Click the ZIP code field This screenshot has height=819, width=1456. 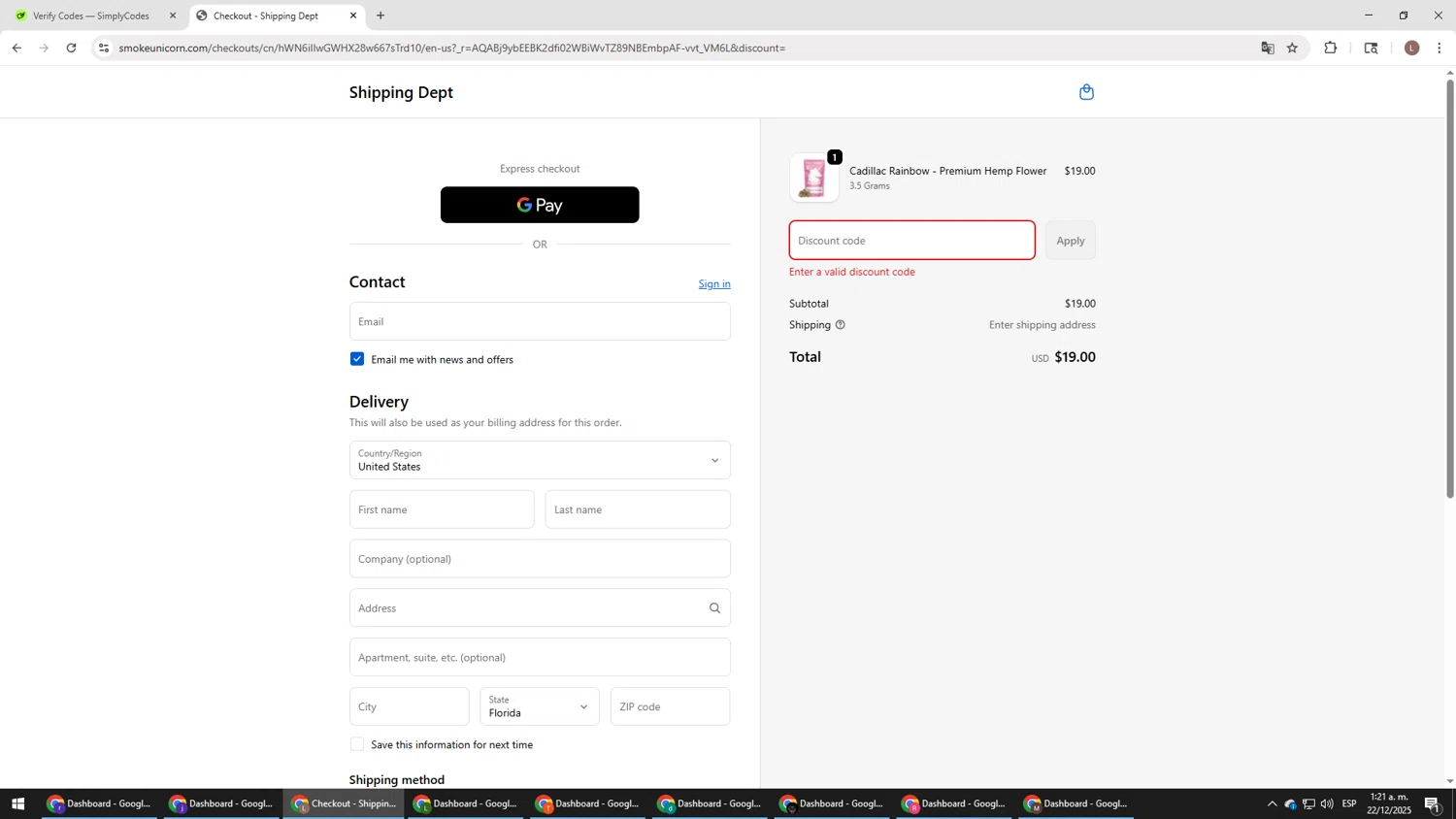click(670, 706)
